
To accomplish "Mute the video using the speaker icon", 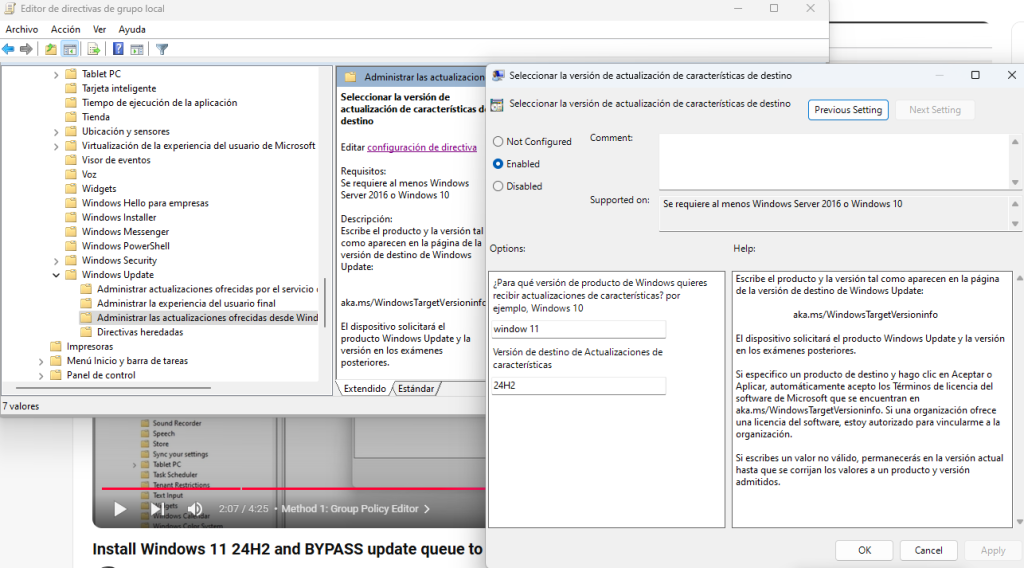I will click(195, 509).
